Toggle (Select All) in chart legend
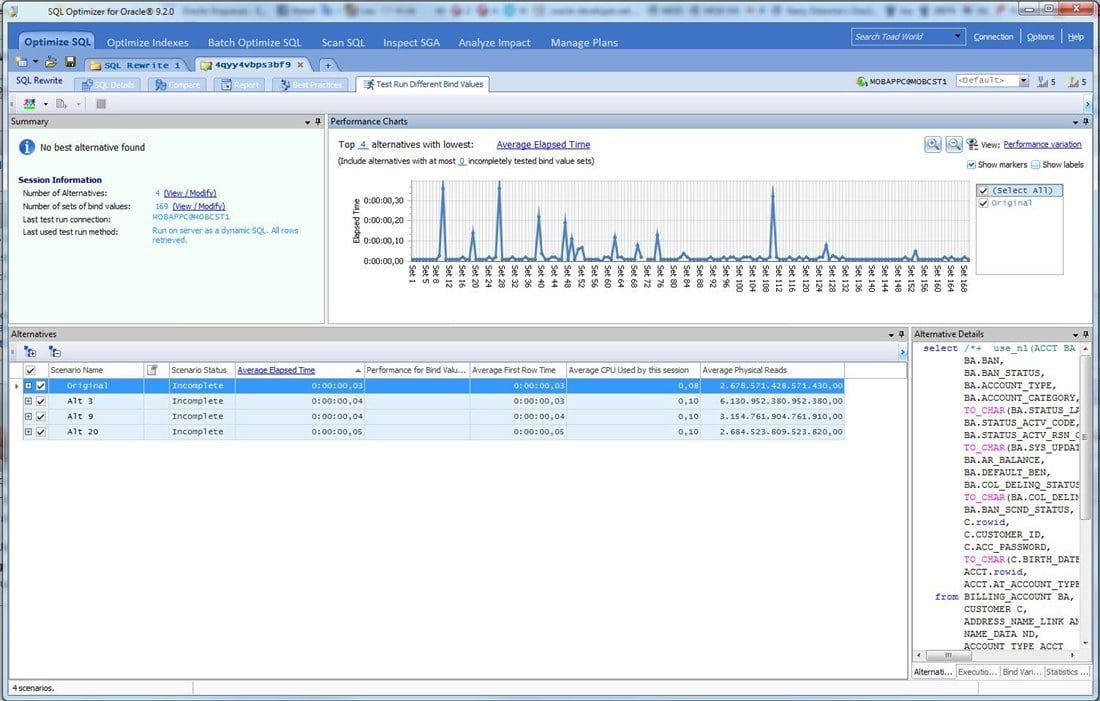 [984, 190]
